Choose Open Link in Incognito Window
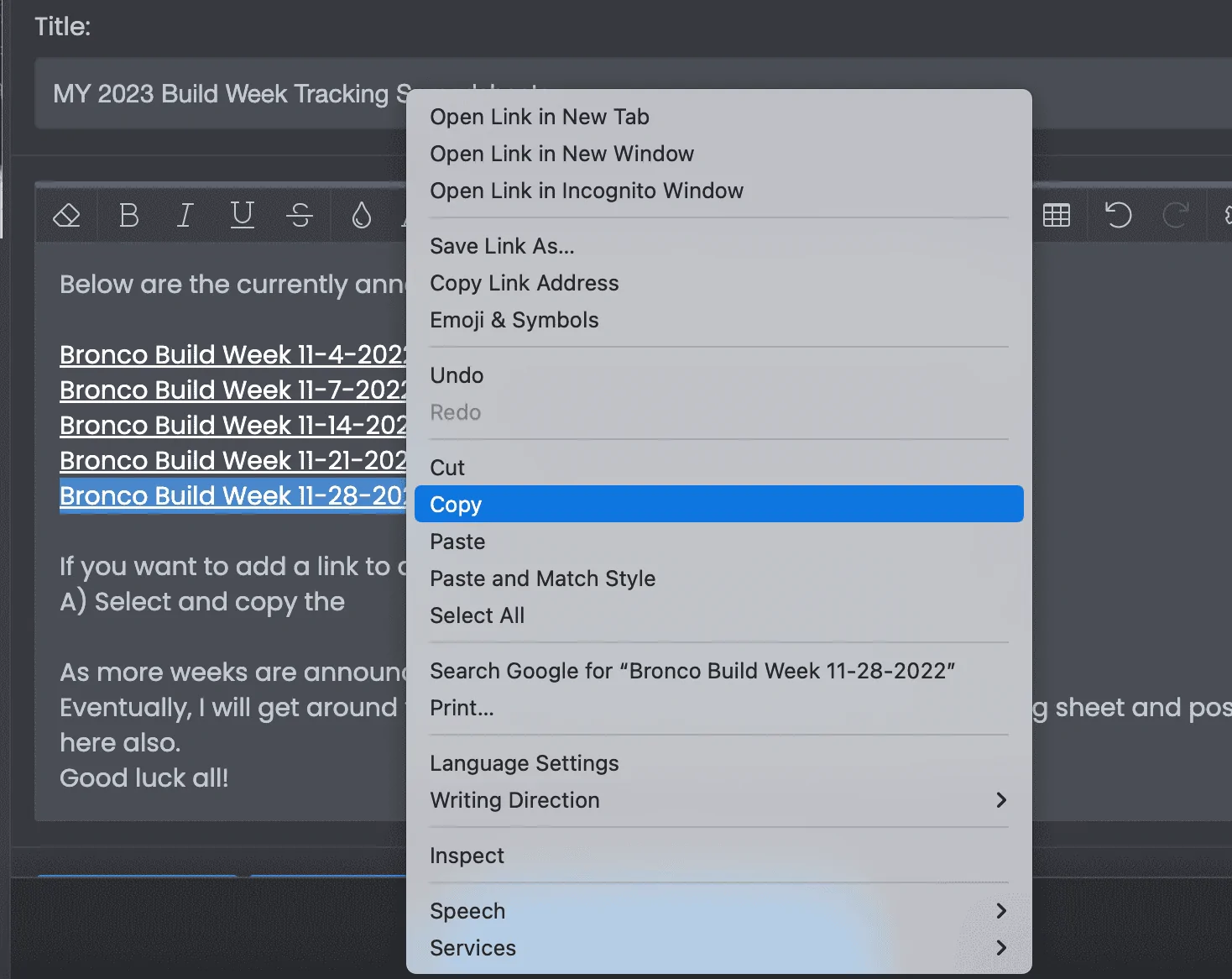The width and height of the screenshot is (1232, 979). coord(719,191)
